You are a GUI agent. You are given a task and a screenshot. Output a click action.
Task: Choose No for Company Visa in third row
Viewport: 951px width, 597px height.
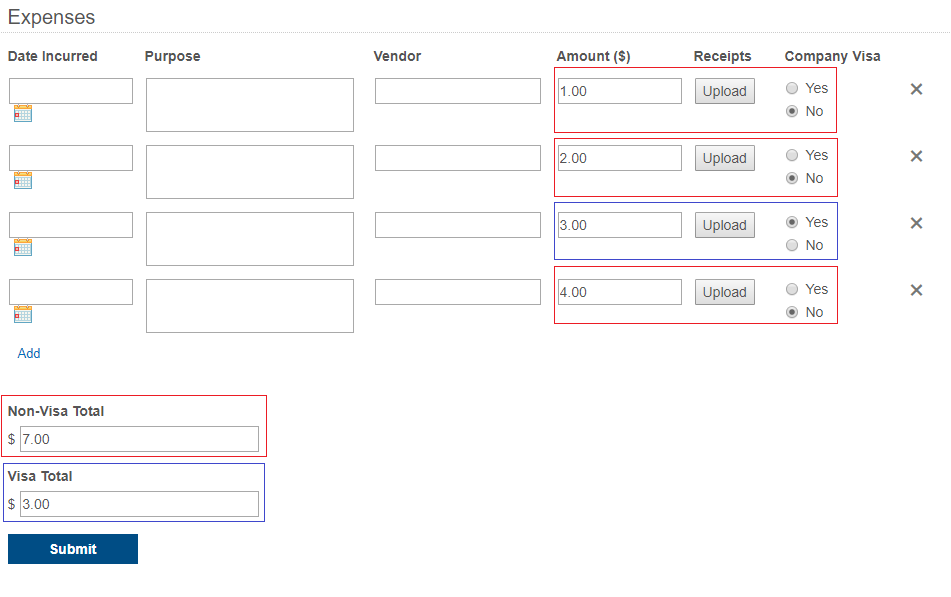tap(792, 245)
